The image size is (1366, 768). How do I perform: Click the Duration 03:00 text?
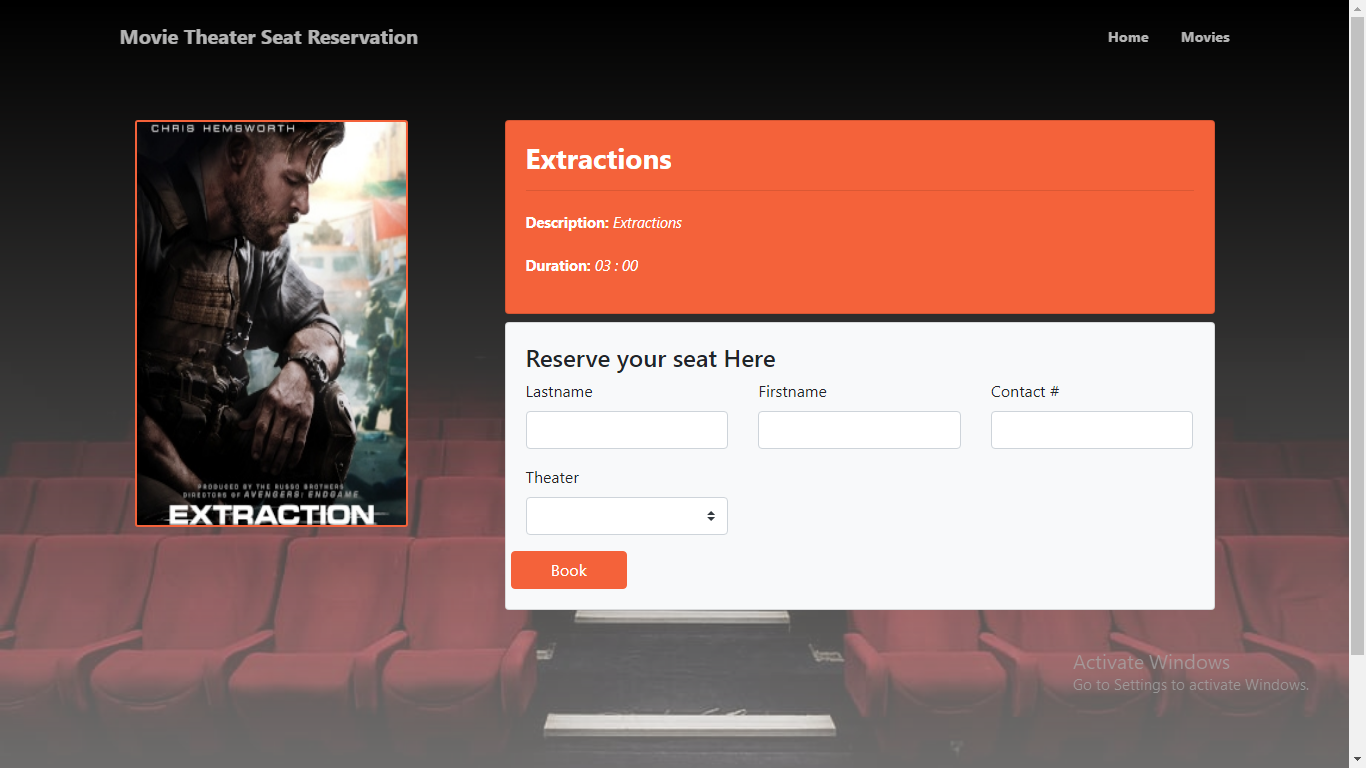pos(581,265)
